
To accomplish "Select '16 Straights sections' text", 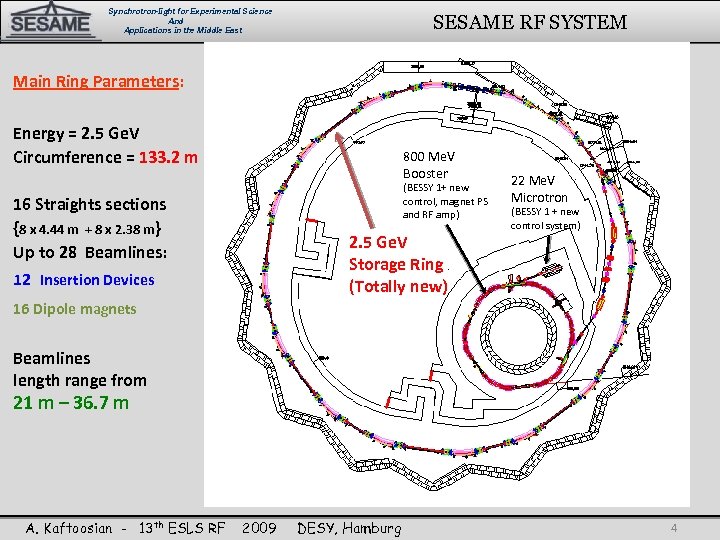I will tap(90, 204).
